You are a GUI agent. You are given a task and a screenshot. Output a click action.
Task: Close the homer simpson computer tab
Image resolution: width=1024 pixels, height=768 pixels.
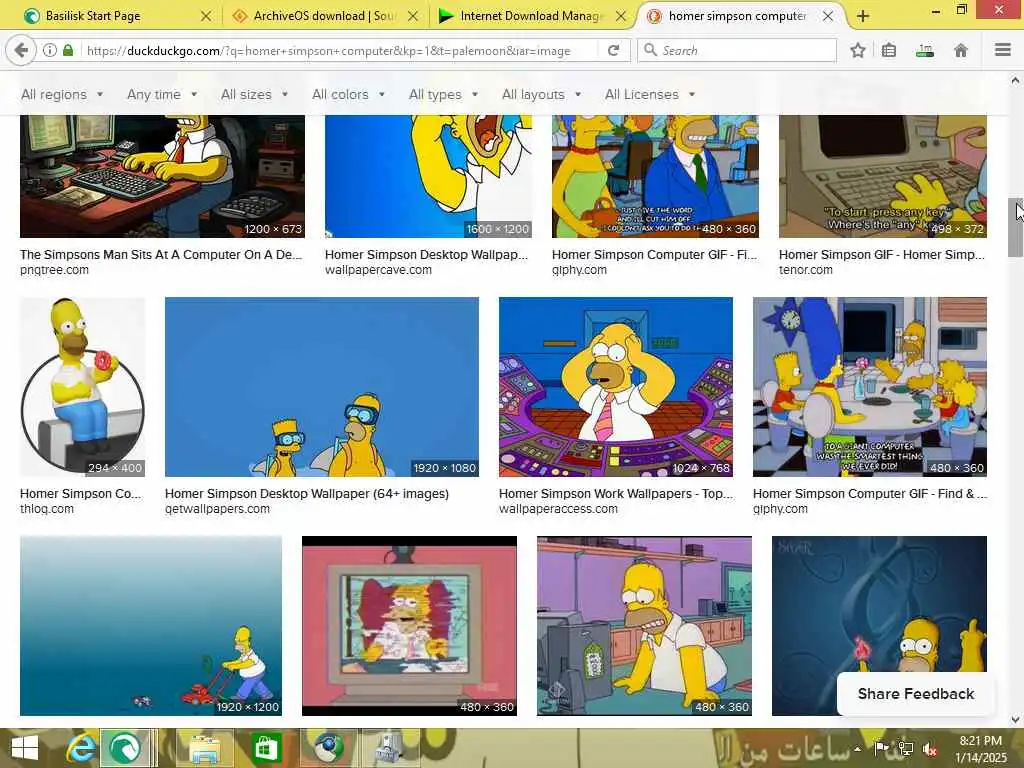tap(828, 16)
